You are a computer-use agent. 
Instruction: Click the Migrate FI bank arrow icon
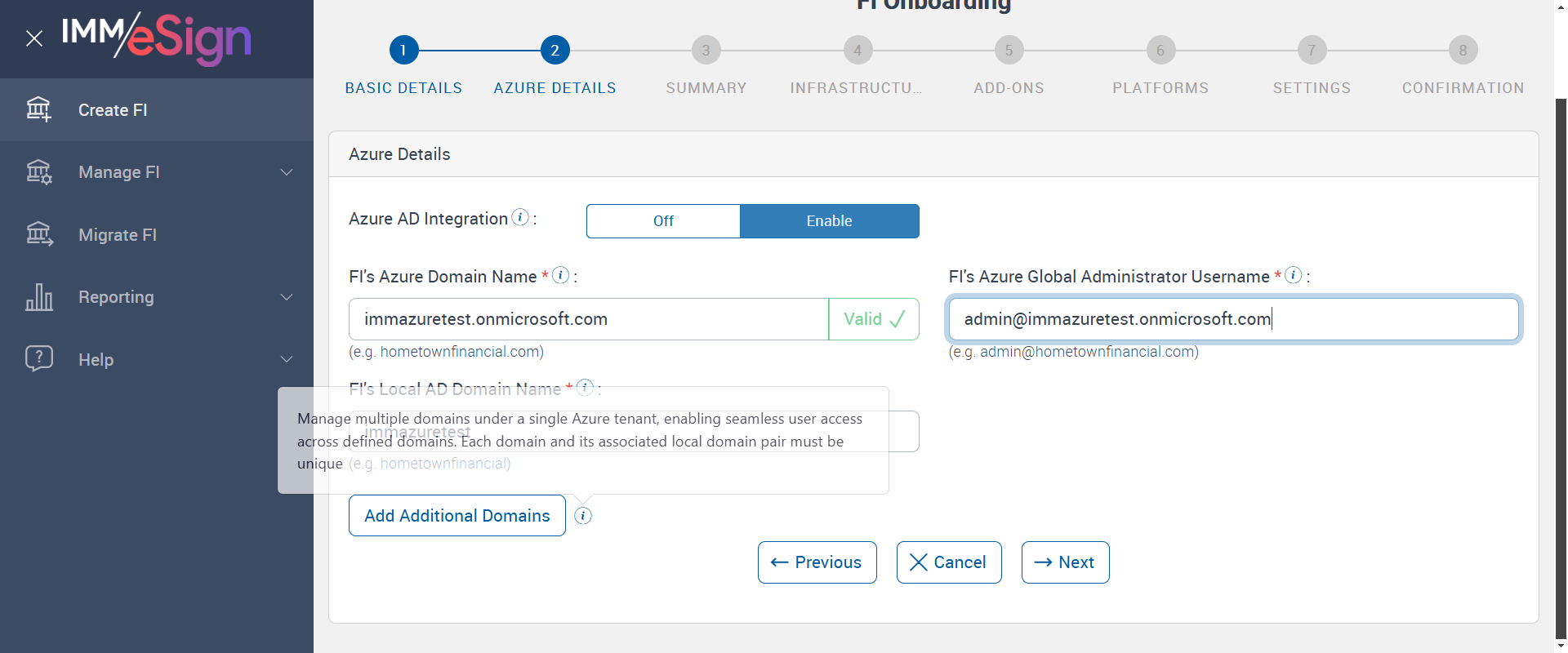[x=39, y=234]
